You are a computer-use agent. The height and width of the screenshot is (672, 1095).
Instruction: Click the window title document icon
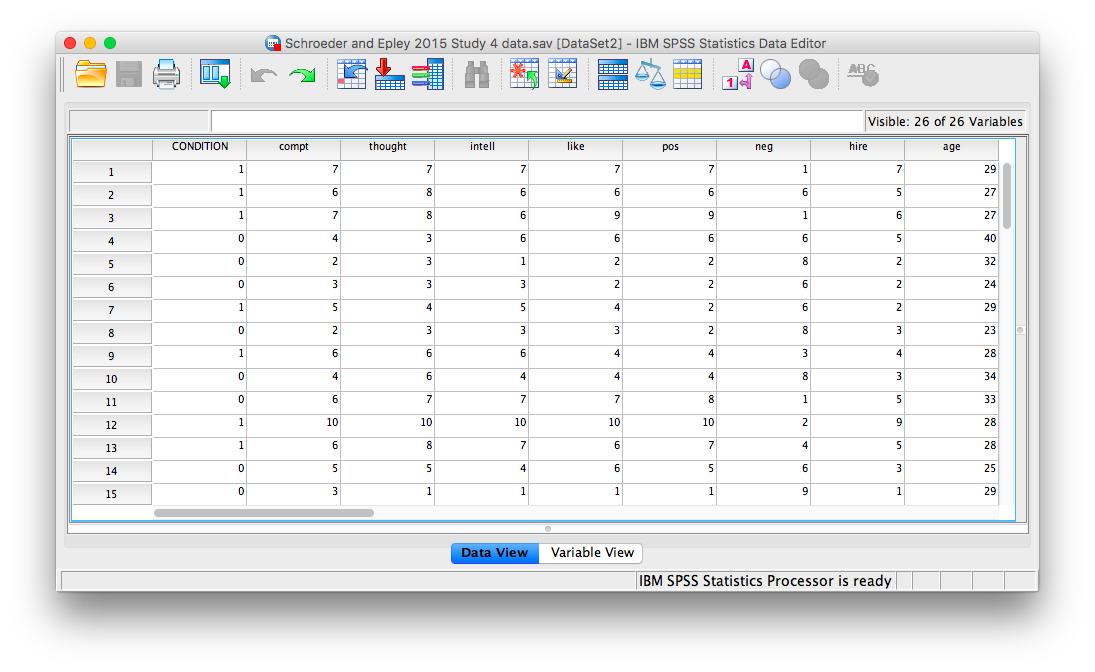click(x=273, y=43)
